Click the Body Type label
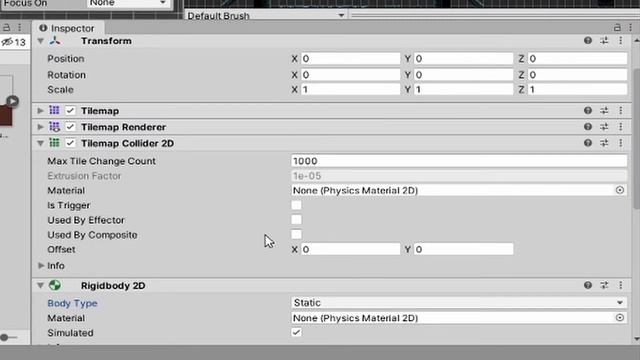 point(72,303)
